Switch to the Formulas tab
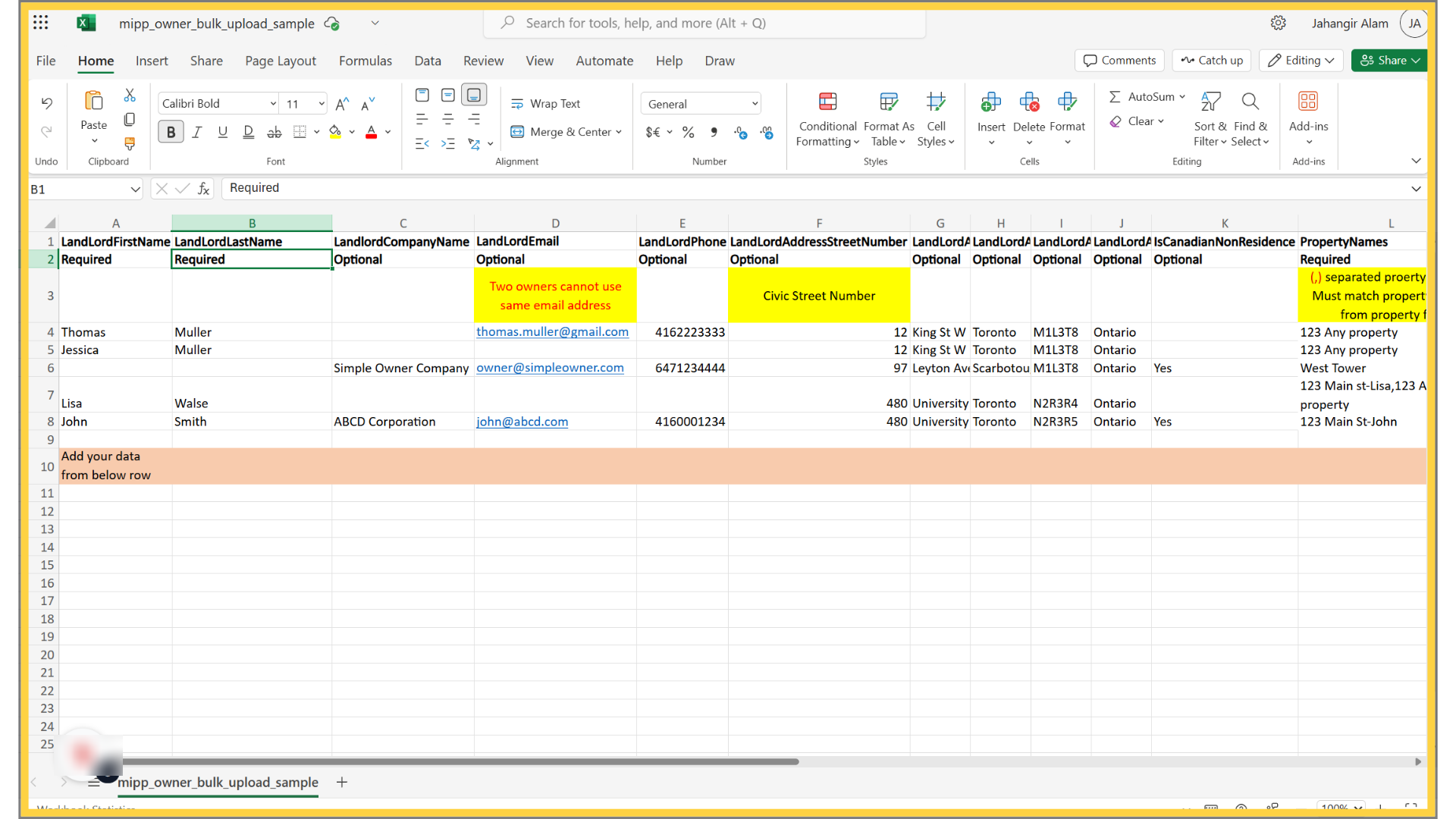Viewport: 1456px width, 819px height. tap(366, 61)
